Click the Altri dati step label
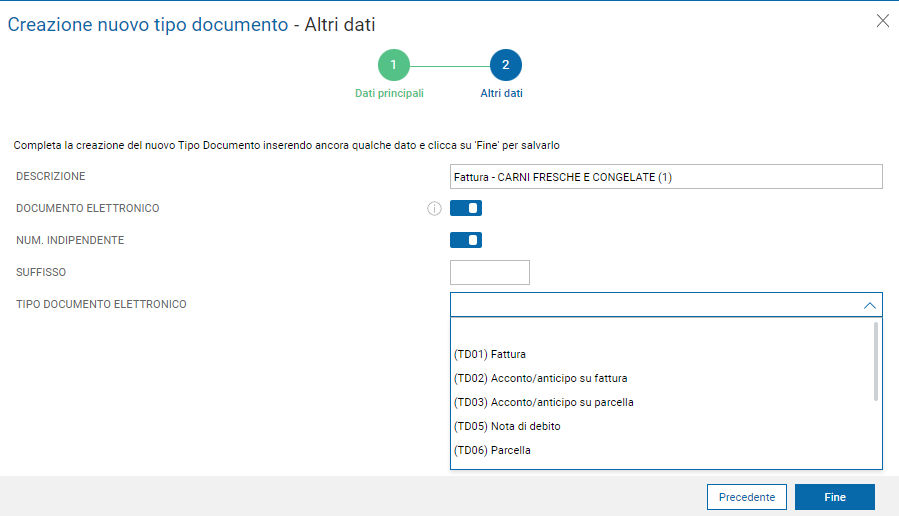The height and width of the screenshot is (516, 899). click(502, 93)
